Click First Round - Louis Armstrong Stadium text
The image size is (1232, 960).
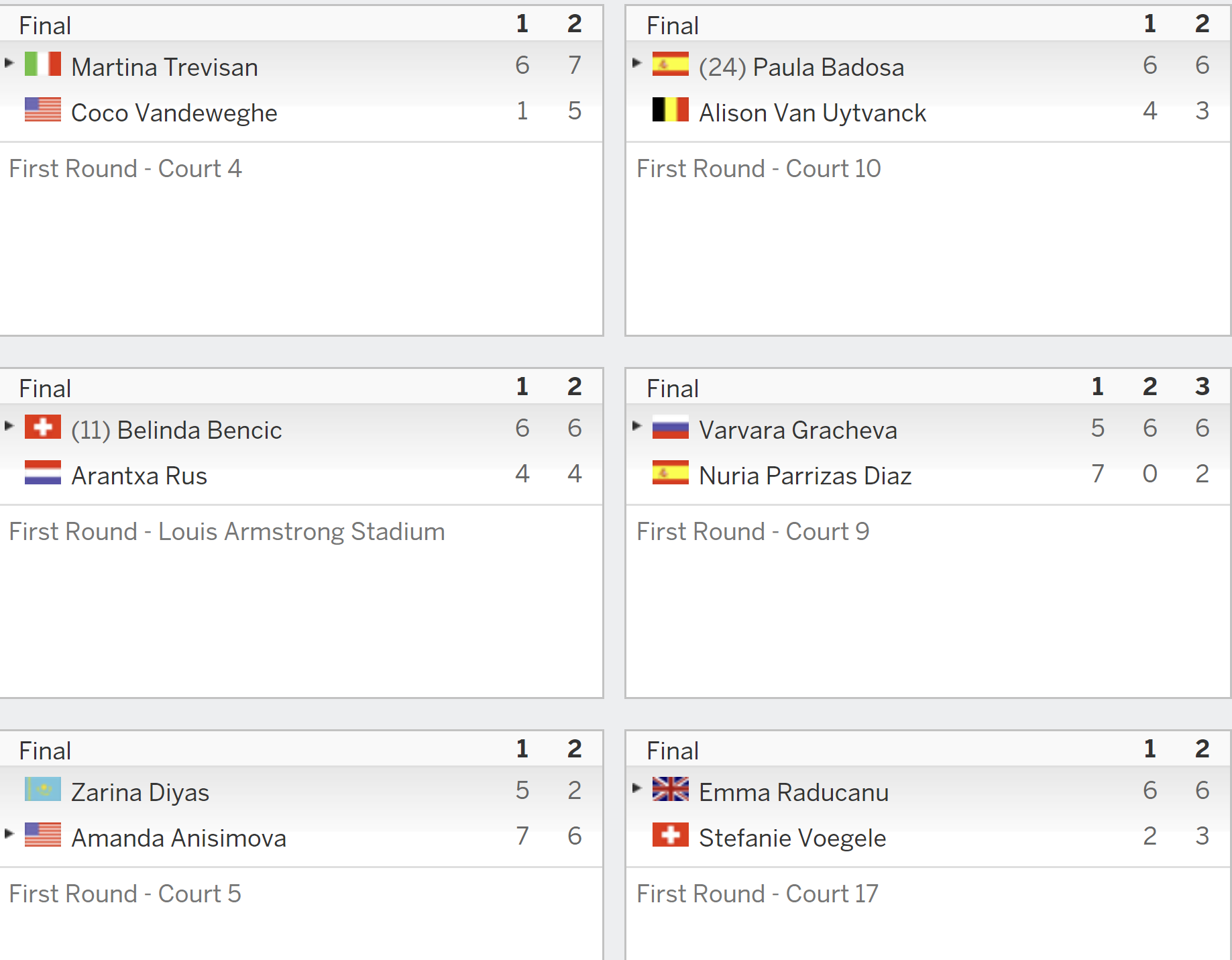tap(227, 531)
